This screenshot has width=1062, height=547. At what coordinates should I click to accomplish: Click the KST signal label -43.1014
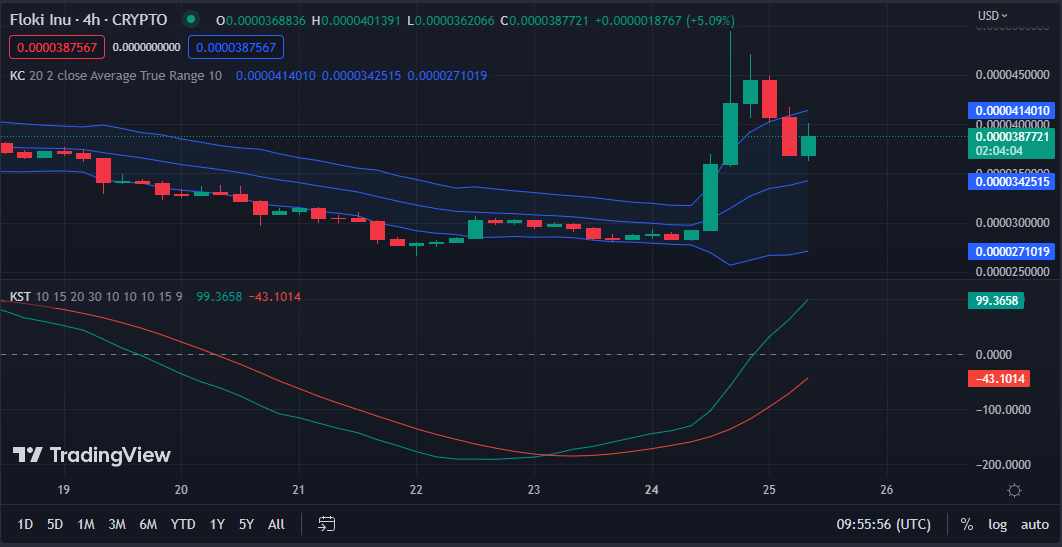pos(1000,378)
